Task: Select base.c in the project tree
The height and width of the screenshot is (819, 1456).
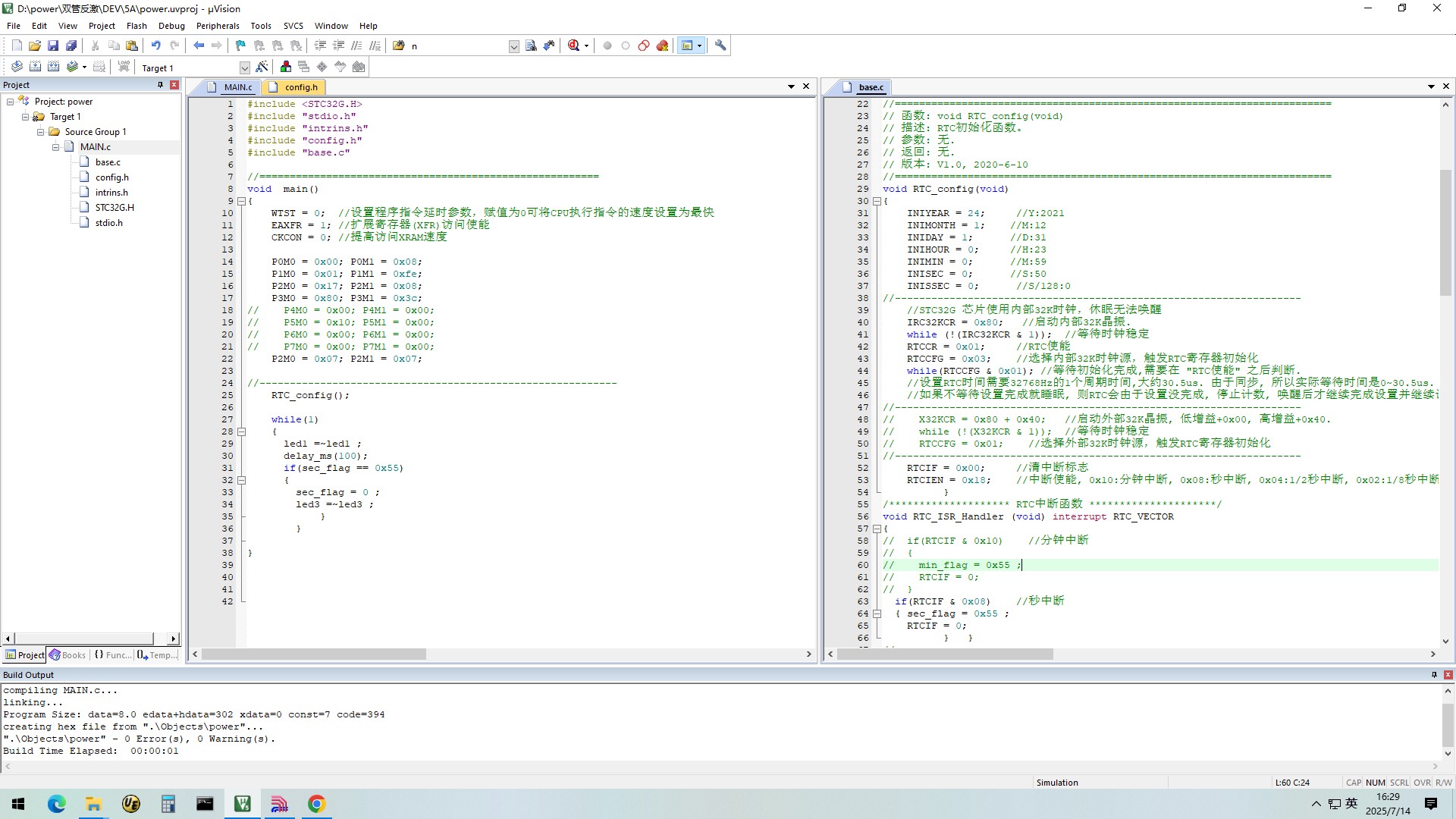Action: pyautogui.click(x=108, y=162)
